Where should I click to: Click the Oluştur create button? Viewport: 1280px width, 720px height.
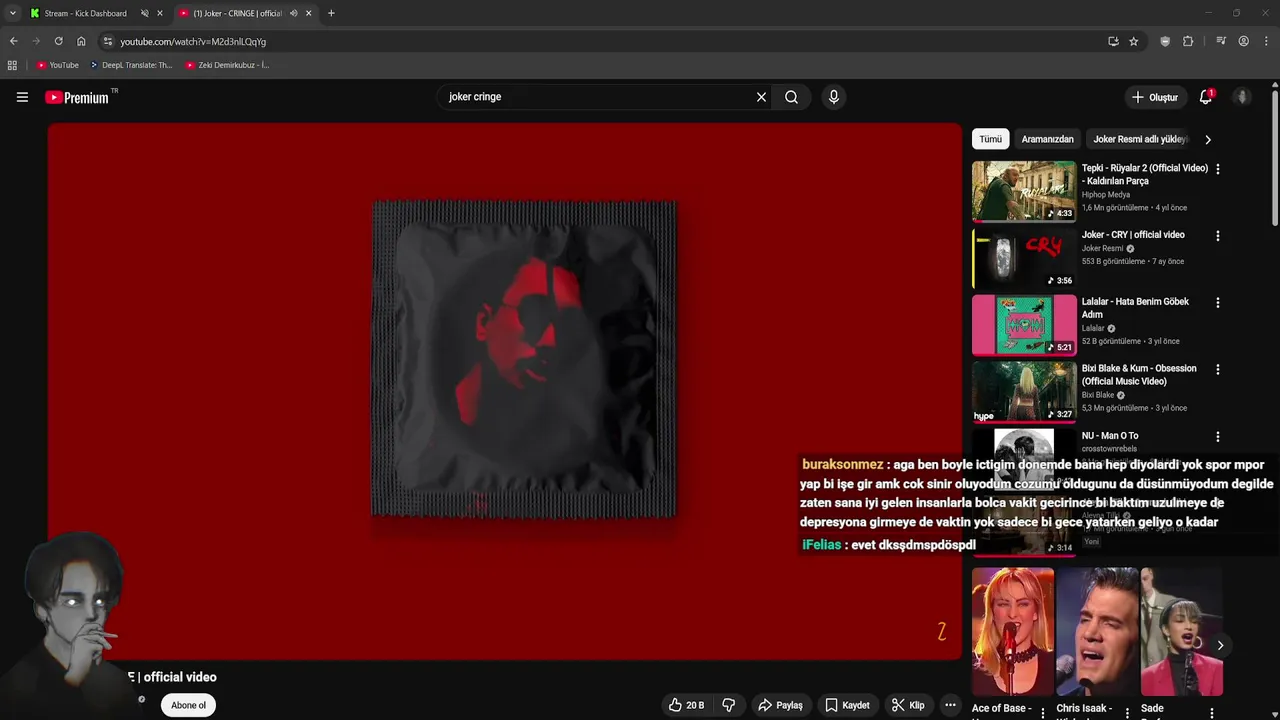[1154, 97]
